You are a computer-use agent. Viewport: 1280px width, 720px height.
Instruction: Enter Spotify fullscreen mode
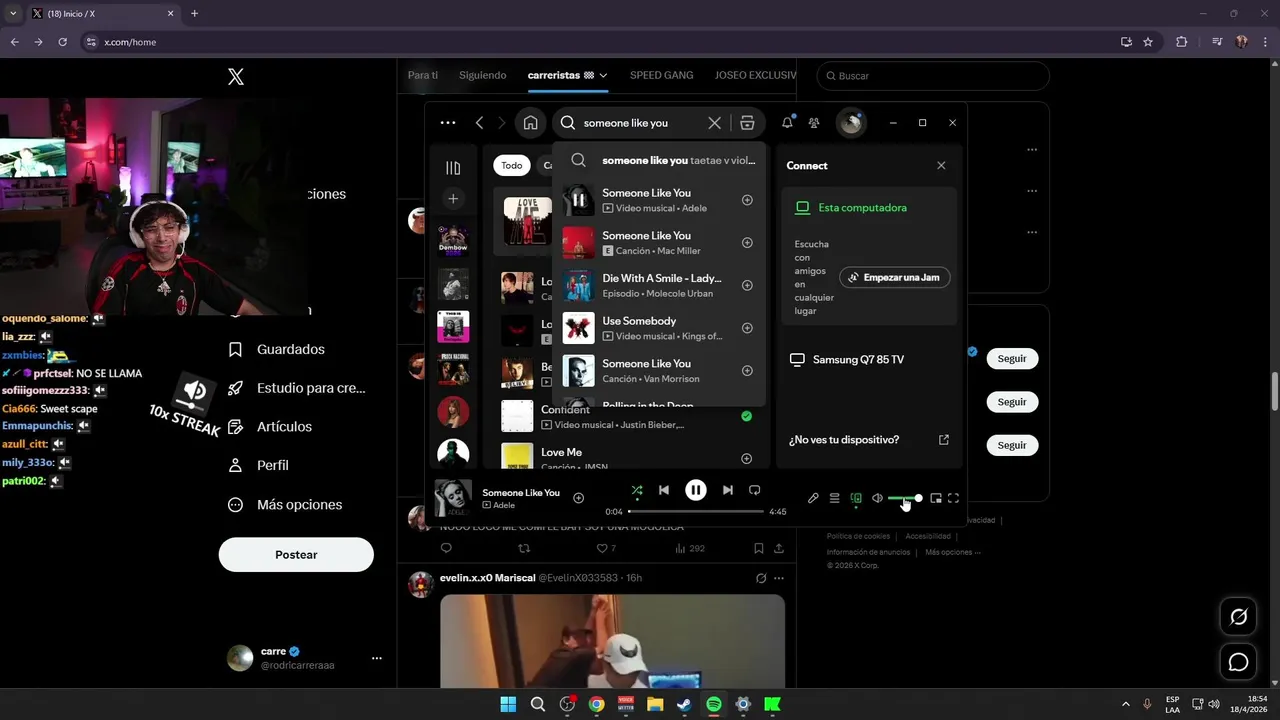pos(953,498)
